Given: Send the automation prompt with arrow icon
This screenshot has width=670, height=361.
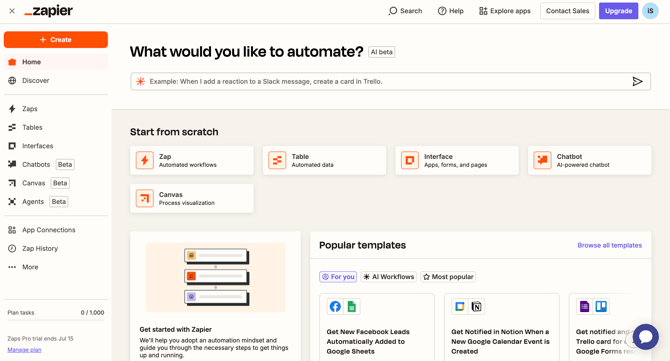Looking at the screenshot, I should 637,82.
